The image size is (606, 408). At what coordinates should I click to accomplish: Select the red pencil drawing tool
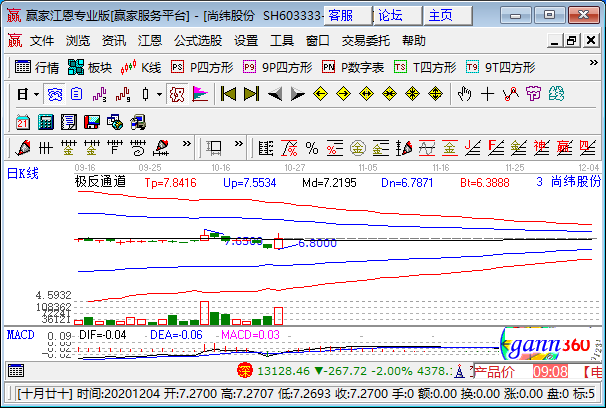click(x=23, y=148)
